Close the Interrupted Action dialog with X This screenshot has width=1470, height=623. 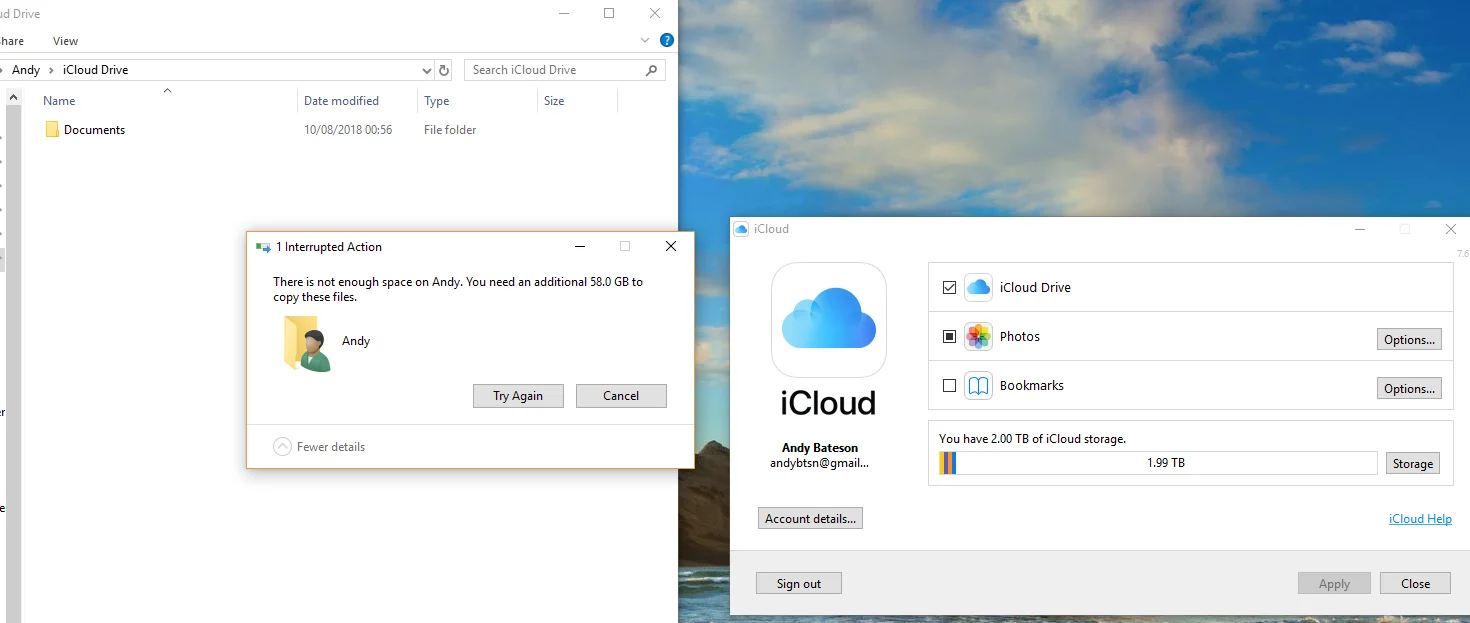tap(671, 246)
